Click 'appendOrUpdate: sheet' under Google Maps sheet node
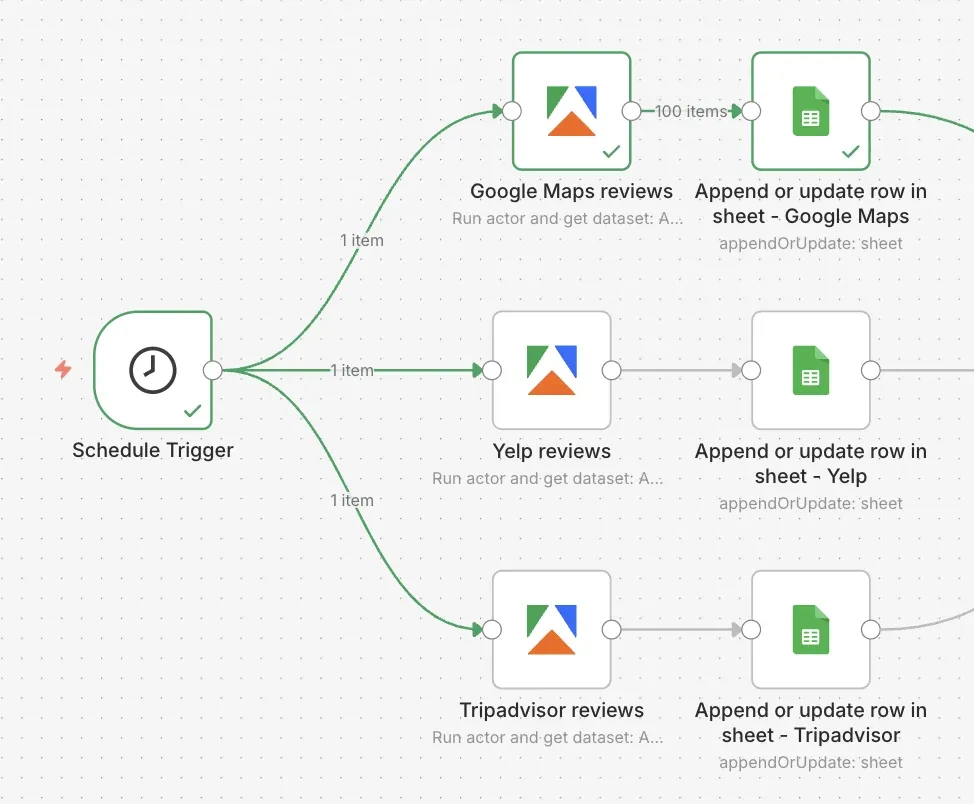Viewport: 974px width, 804px height. tap(811, 244)
